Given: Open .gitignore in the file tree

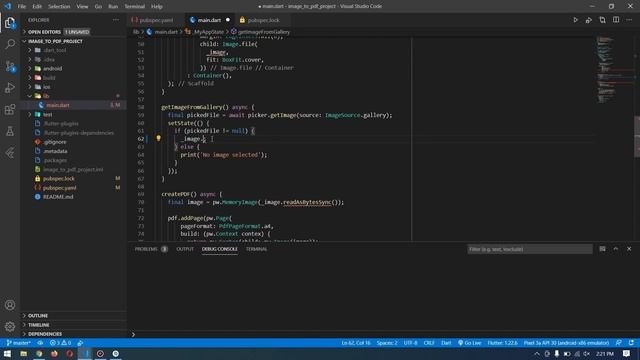Looking at the screenshot, I should tap(55, 142).
